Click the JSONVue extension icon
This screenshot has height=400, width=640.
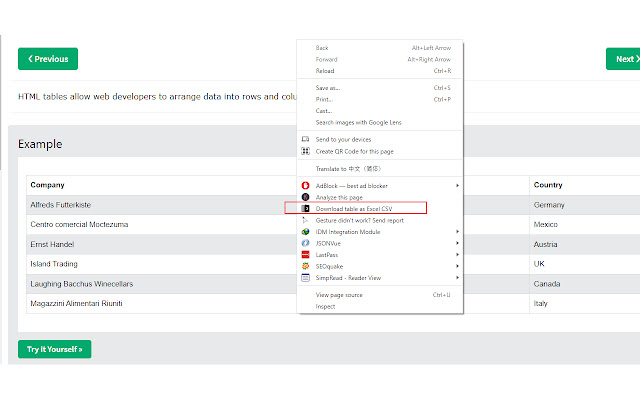[305, 243]
